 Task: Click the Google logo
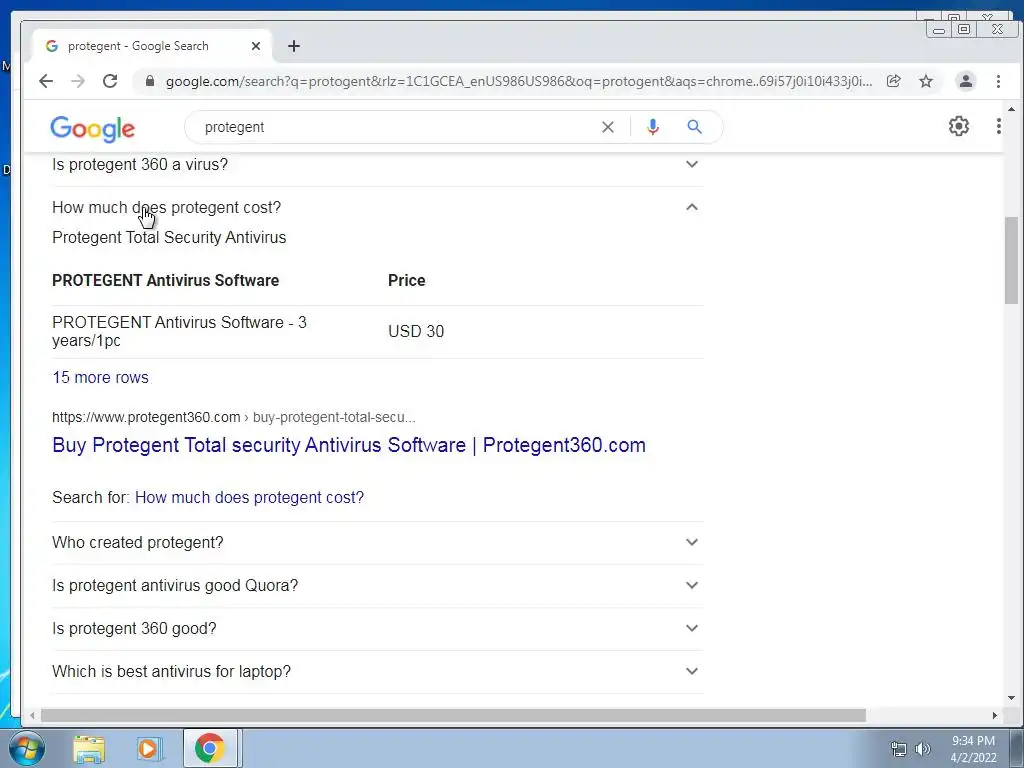pyautogui.click(x=93, y=129)
